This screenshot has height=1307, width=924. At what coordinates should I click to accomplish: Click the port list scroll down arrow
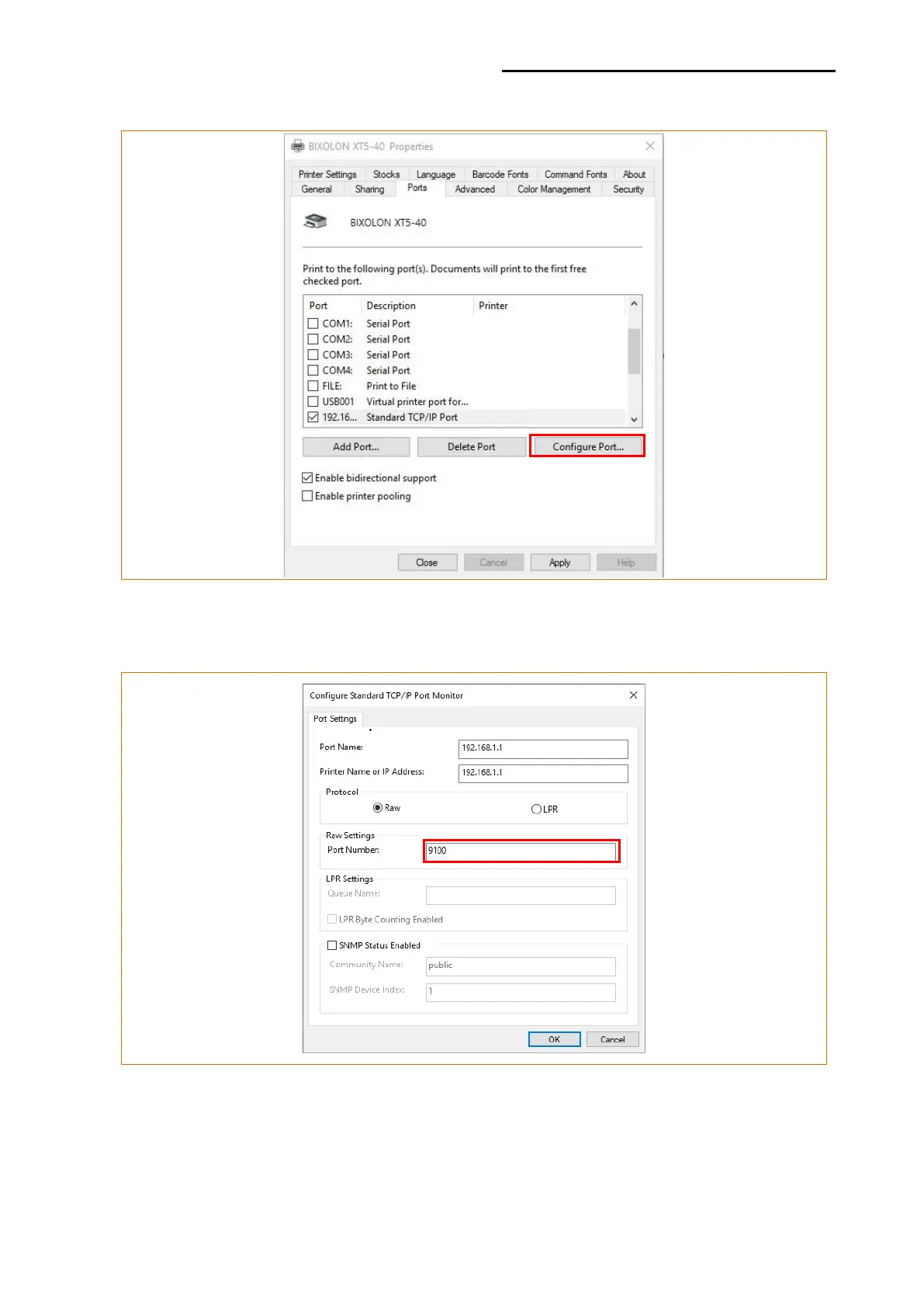634,419
